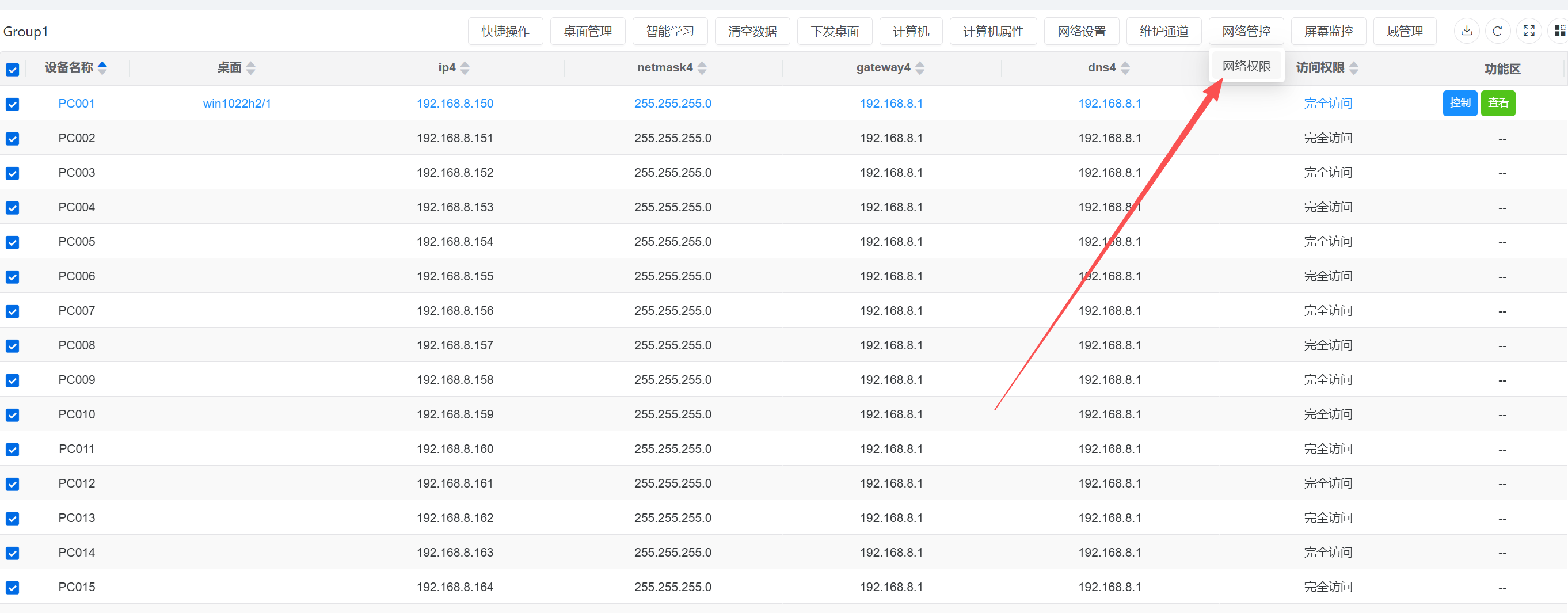This screenshot has height=613, width=1568.
Task: Click the refresh table icon
Action: (1497, 31)
